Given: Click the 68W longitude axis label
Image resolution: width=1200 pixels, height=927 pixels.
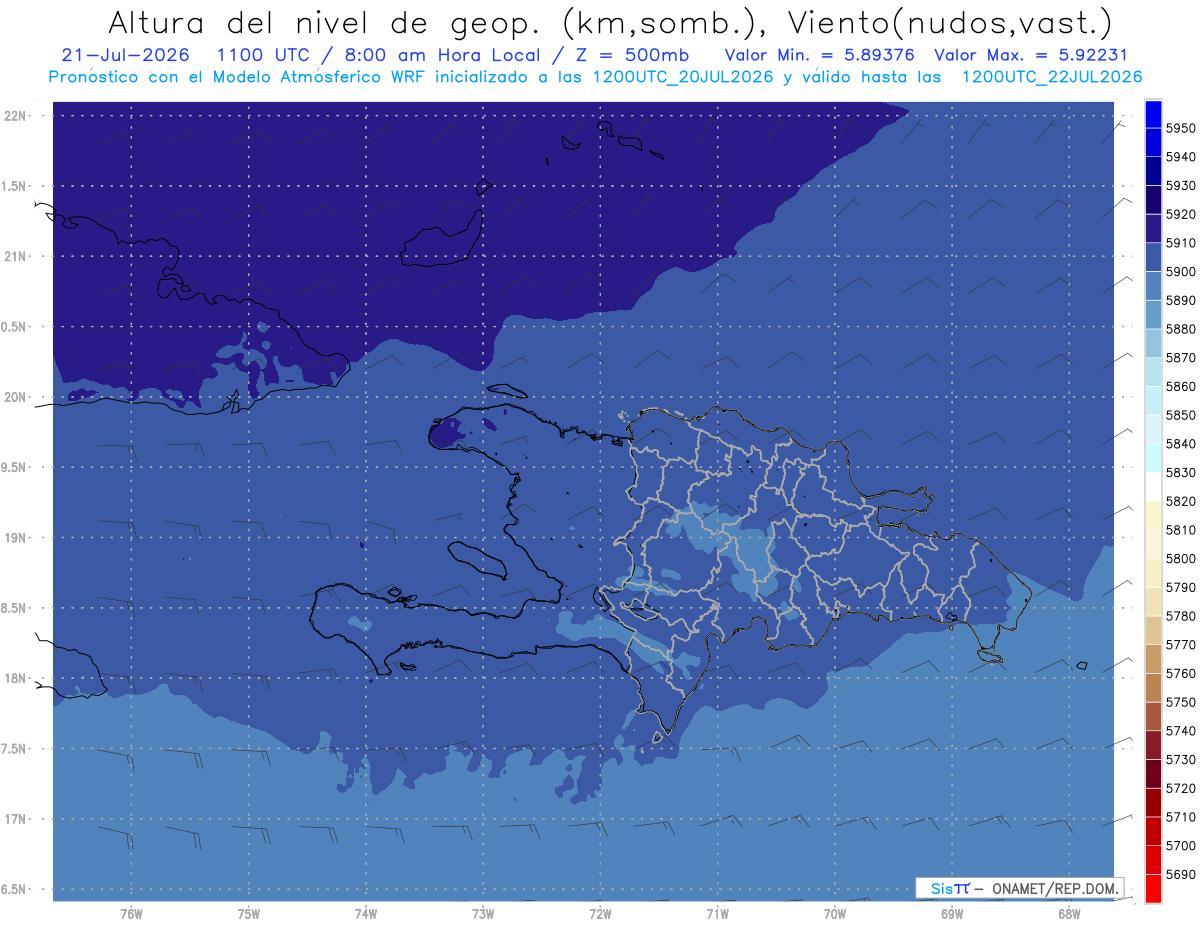Looking at the screenshot, I should click(1068, 914).
